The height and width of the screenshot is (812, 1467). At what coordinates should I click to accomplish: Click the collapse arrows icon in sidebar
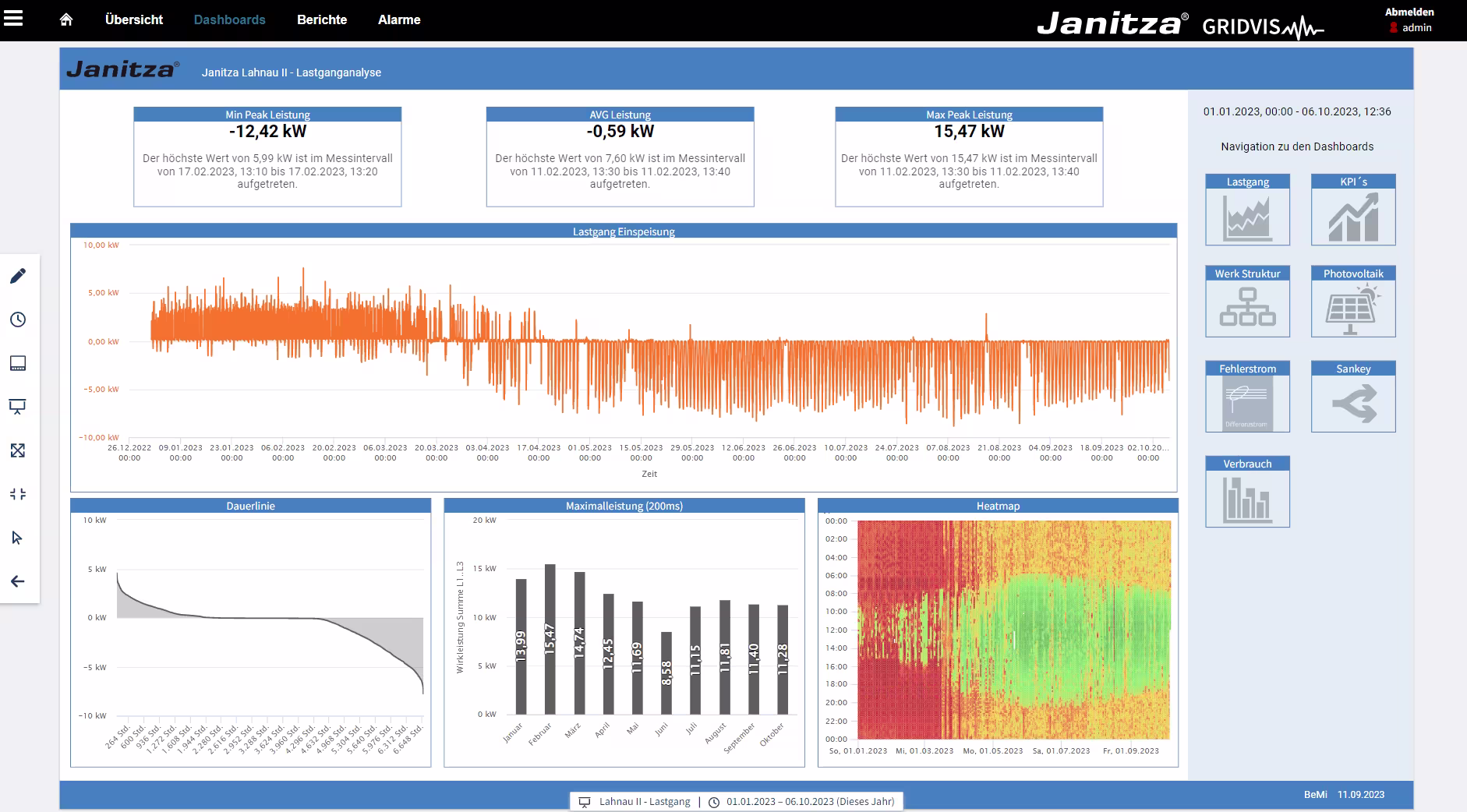(x=18, y=494)
